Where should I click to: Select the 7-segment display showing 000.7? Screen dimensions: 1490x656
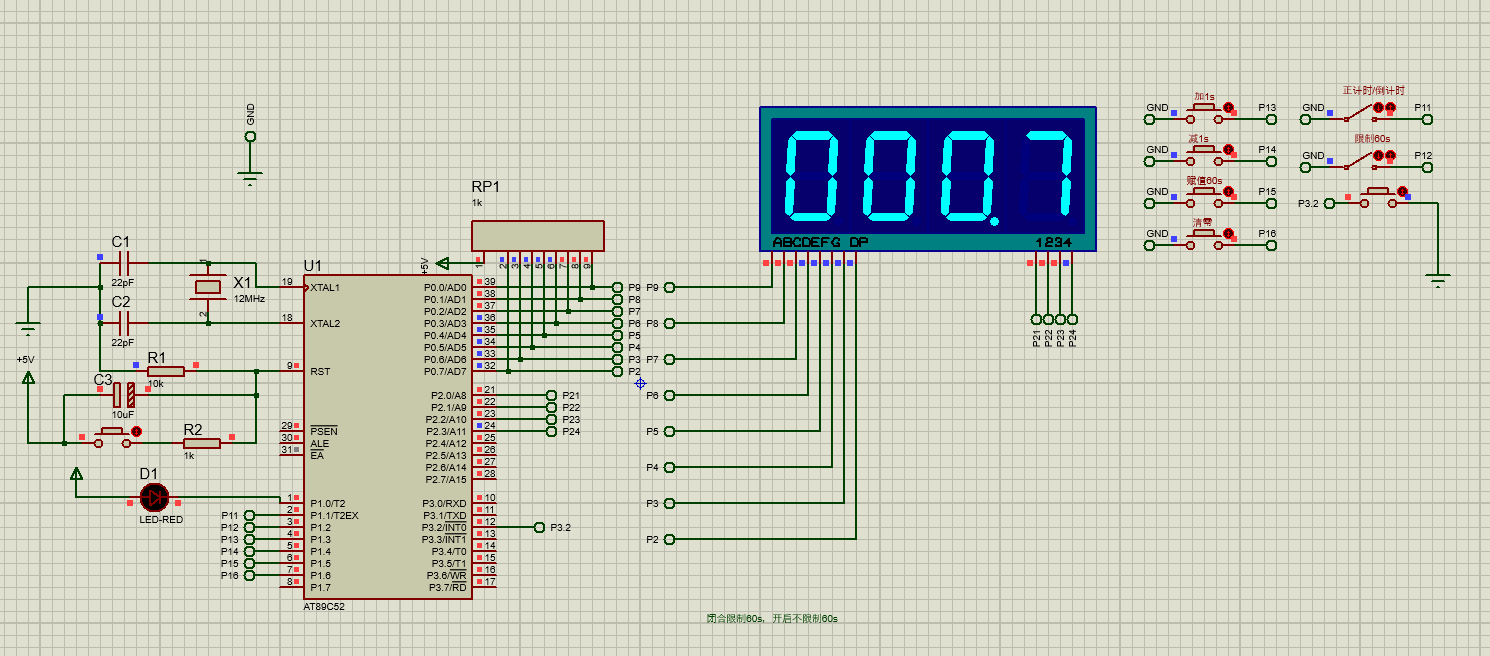[928, 179]
